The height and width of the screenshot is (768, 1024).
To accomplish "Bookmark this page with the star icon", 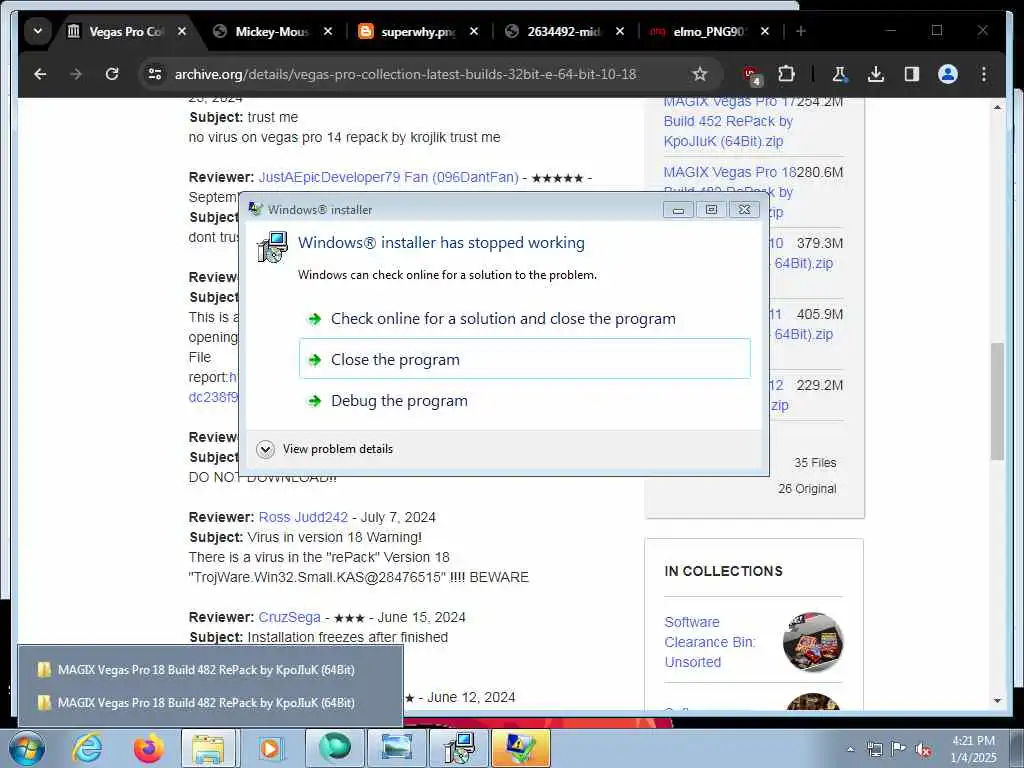I will click(x=699, y=74).
